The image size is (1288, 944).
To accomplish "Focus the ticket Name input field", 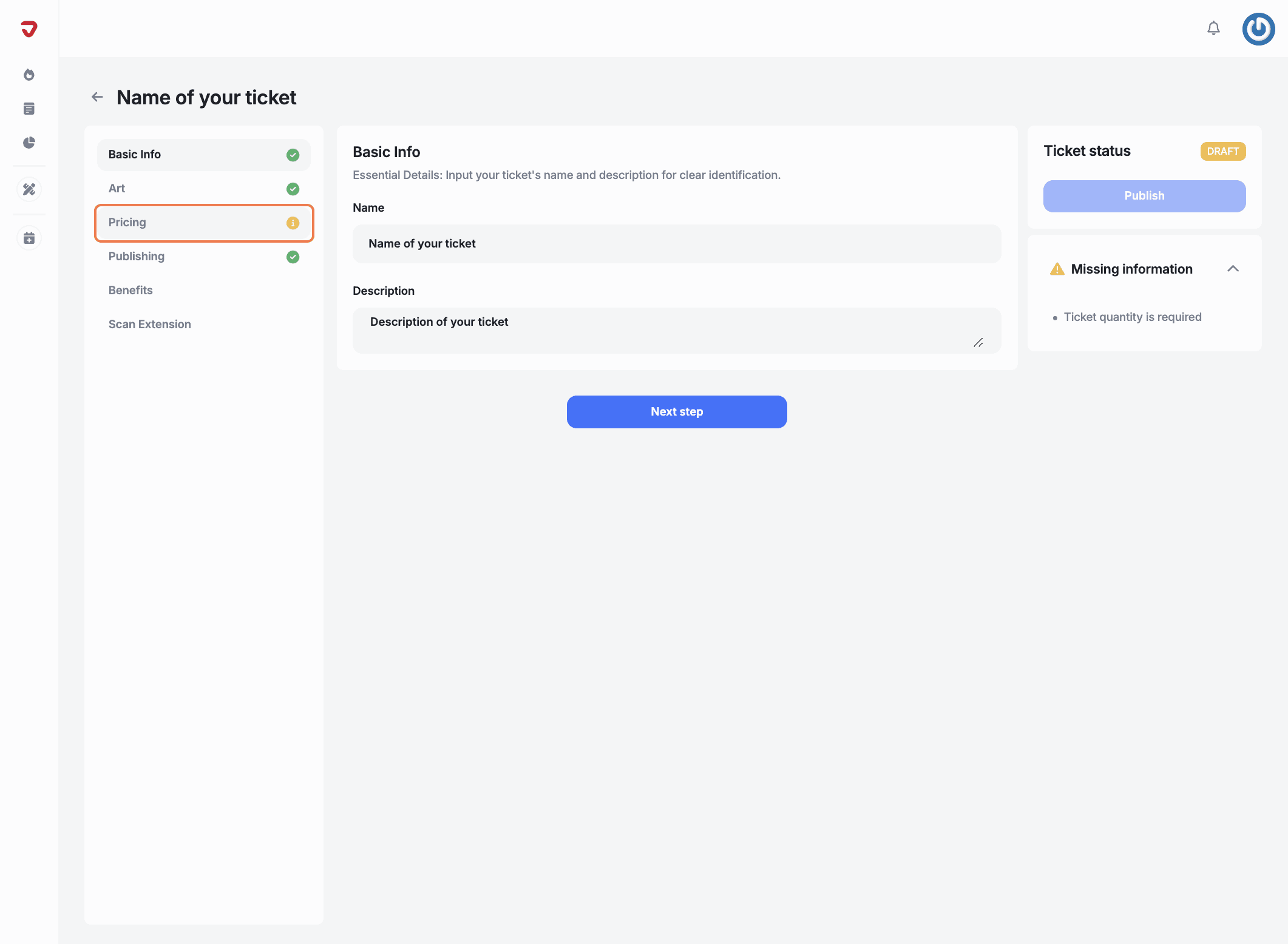I will 676,244.
